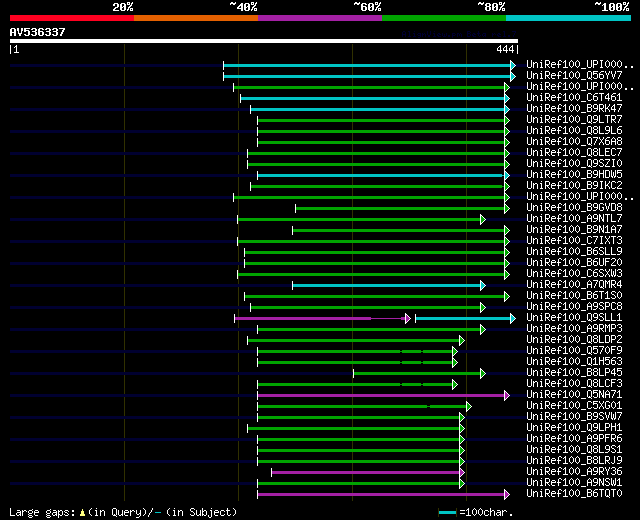Open hit UniRef100_Q56YV7
This screenshot has width=640, height=520.
(574, 76)
